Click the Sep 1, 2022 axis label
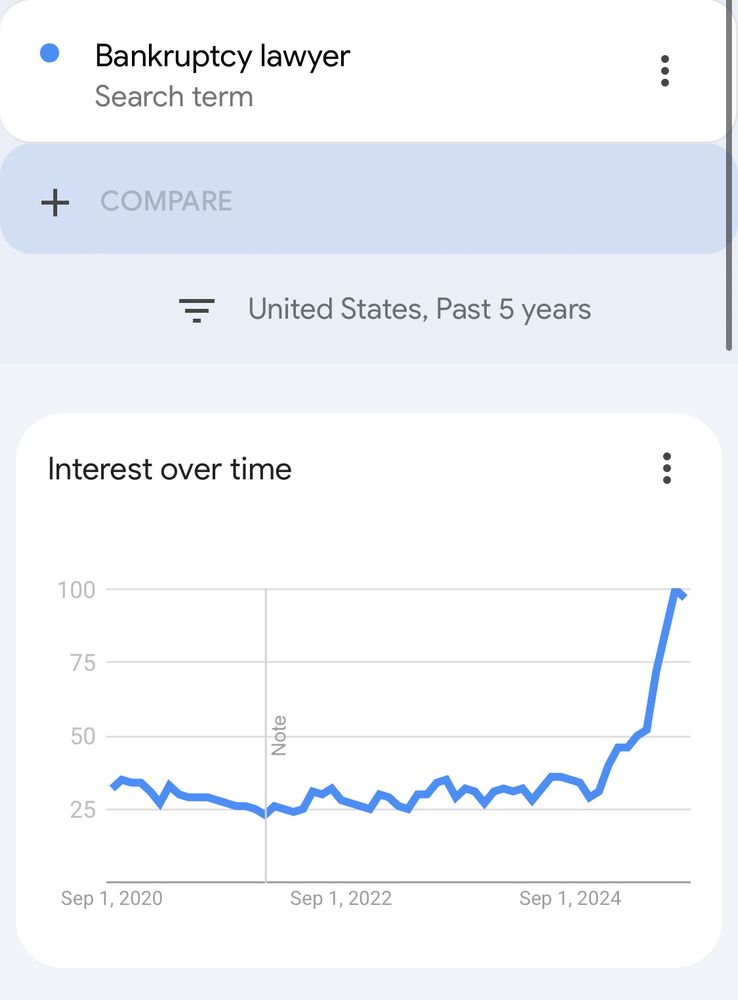The width and height of the screenshot is (738, 1000). click(x=341, y=899)
